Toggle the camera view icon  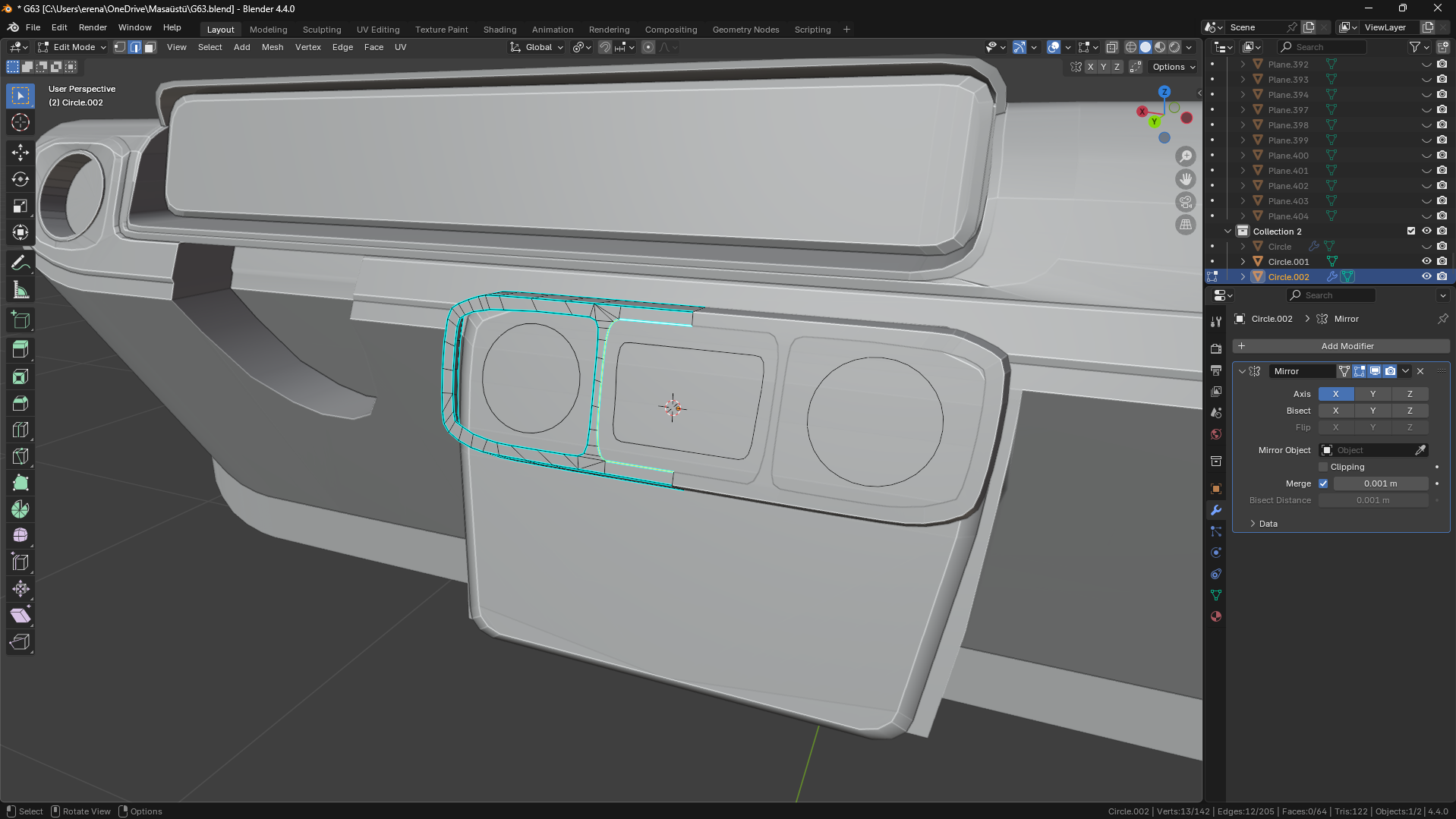pyautogui.click(x=1186, y=202)
